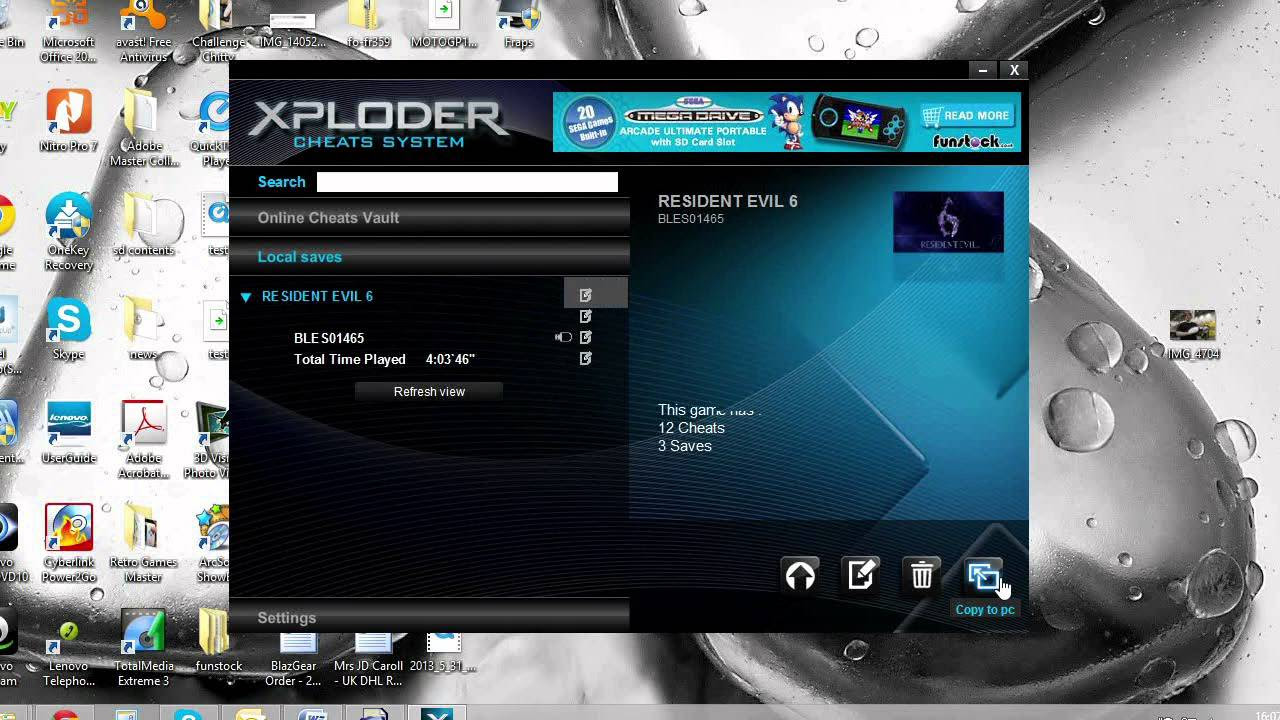Click edit icon in RESIDENT EVIL 6 row
Screen dimensions: 1280x720
pos(586,295)
